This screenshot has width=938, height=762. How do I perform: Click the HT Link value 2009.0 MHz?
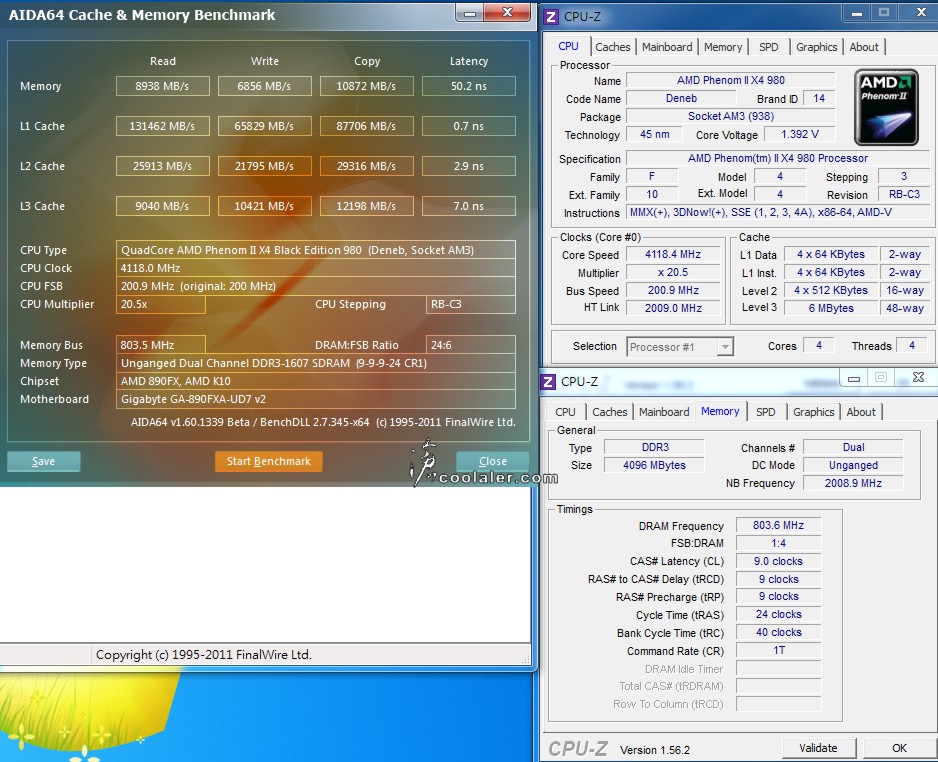673,308
